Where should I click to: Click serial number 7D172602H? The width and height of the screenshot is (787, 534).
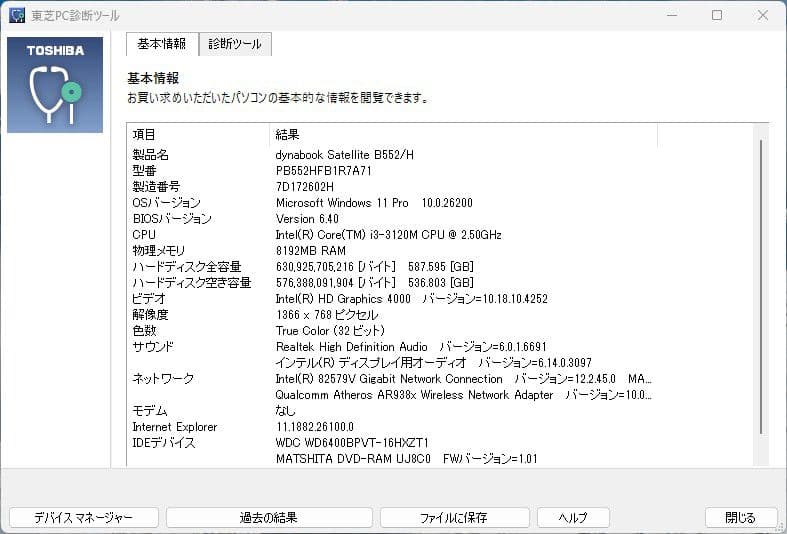[305, 187]
